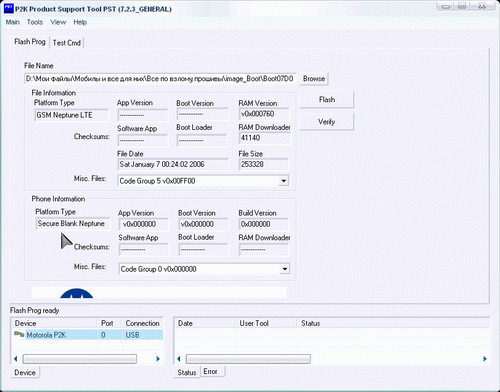Click the File Date Sat January 7 field
Viewport: 500px width, 392px height.
(x=173, y=164)
